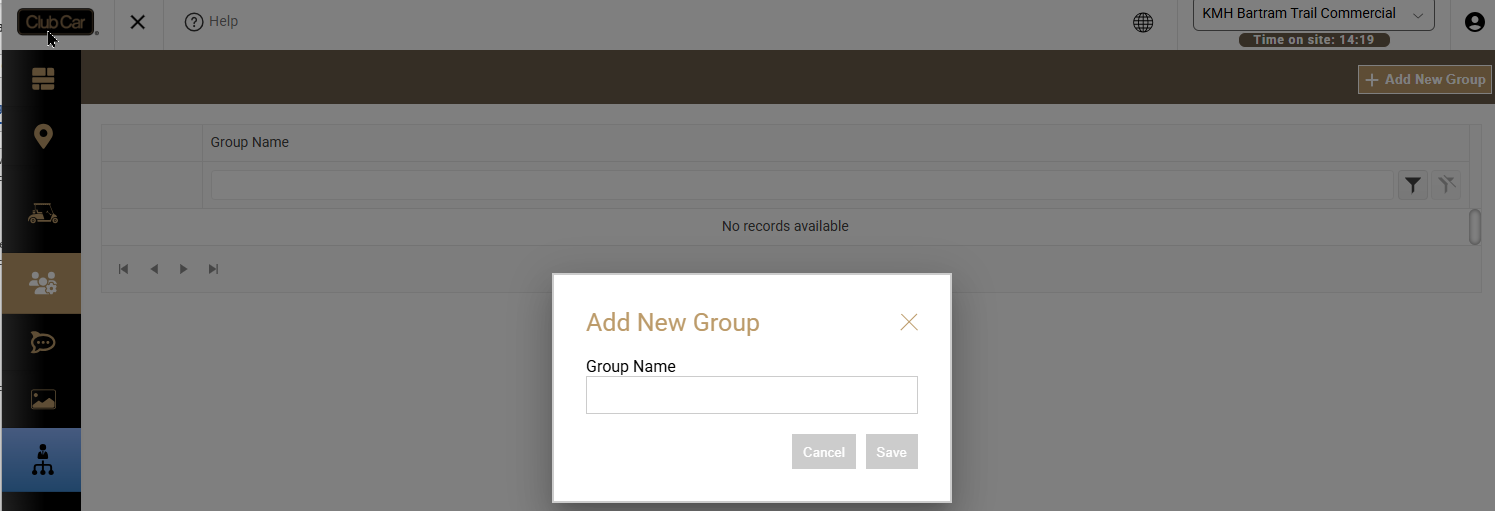Viewport: 1495px width, 511px height.
Task: Click the Group Name column header
Action: click(250, 143)
